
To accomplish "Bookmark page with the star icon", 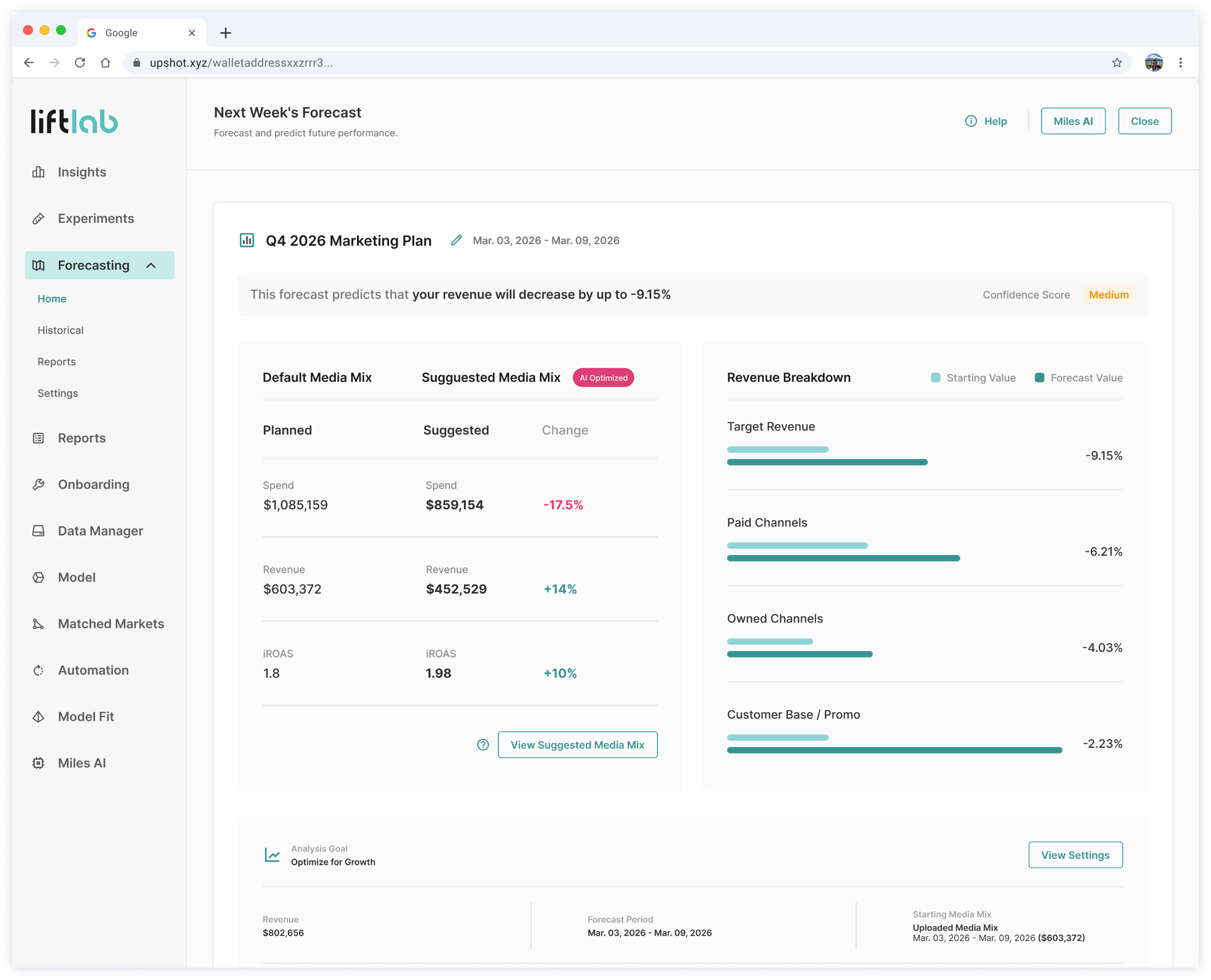I will point(1117,63).
